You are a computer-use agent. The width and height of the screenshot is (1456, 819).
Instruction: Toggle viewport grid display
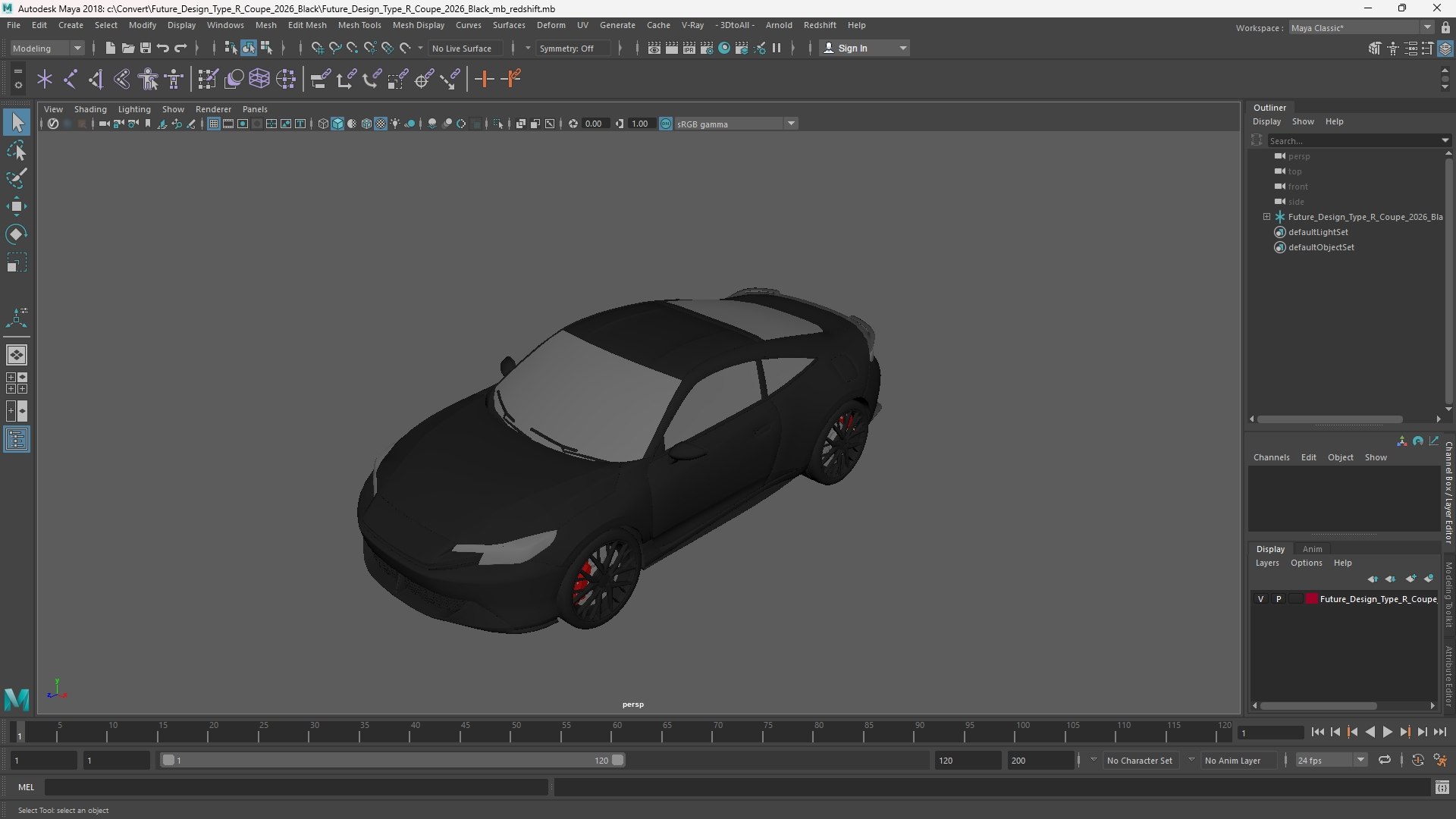(214, 124)
